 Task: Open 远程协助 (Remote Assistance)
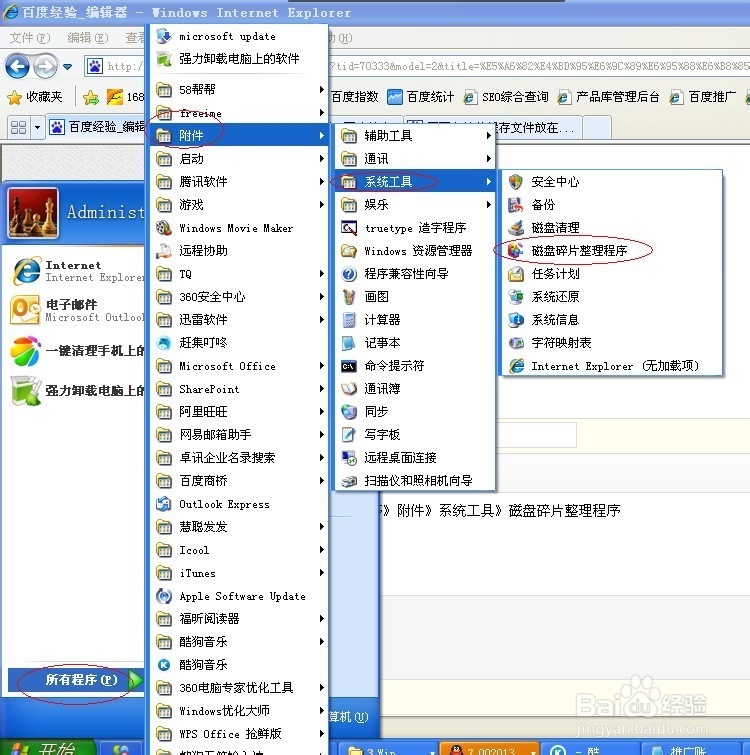click(x=239, y=251)
